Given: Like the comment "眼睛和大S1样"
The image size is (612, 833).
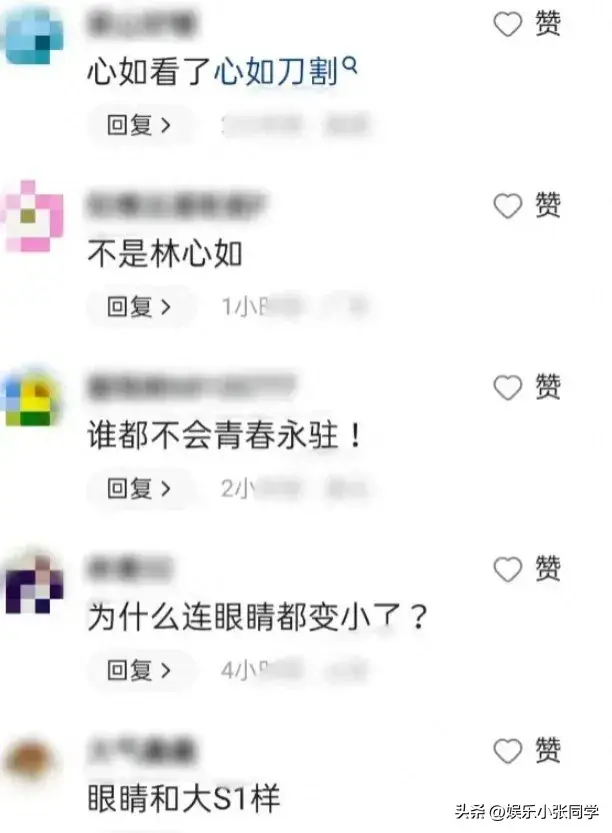Looking at the screenshot, I should (508, 751).
